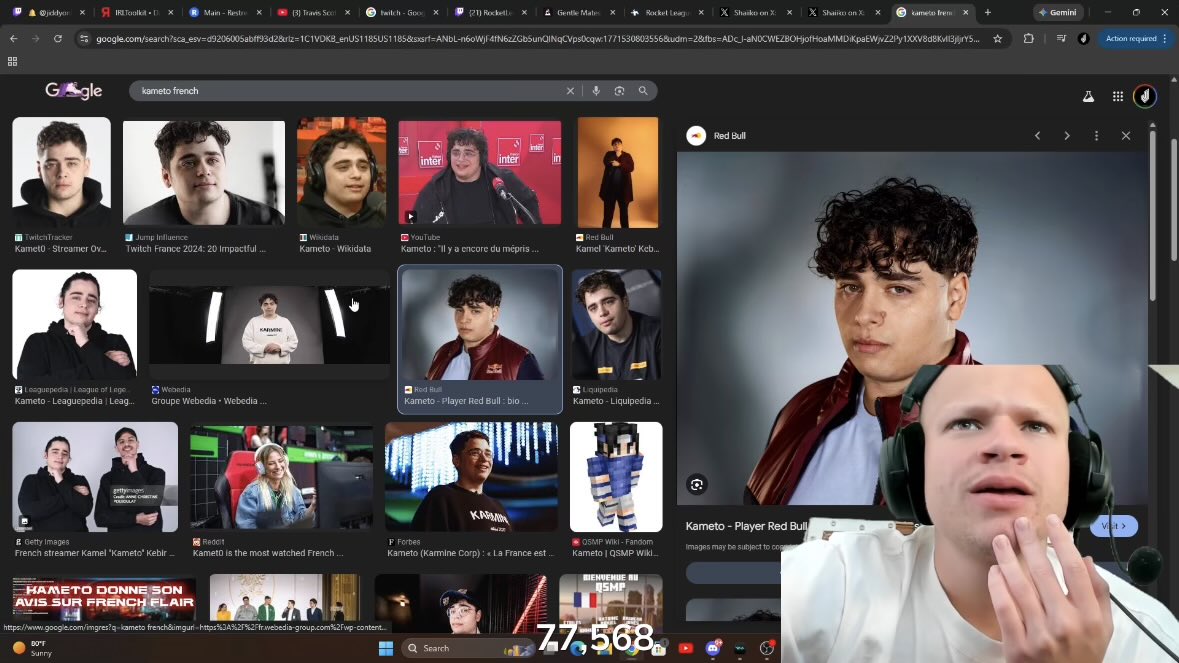Click the preview panel scrollbar

(x=1153, y=214)
